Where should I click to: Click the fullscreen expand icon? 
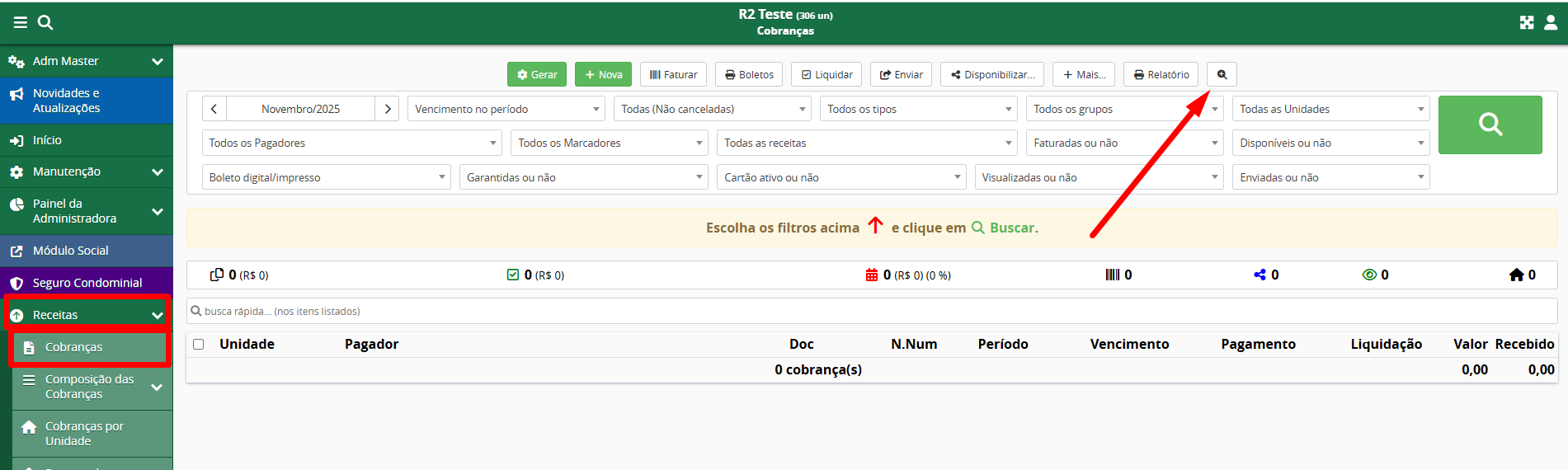[1527, 22]
